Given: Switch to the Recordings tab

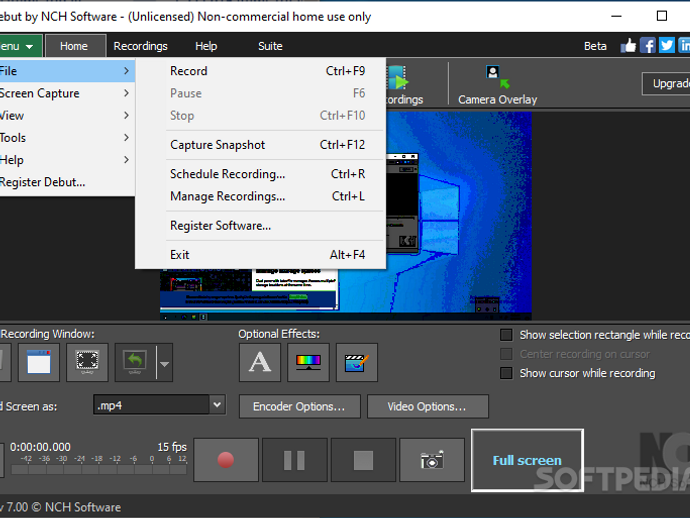Looking at the screenshot, I should pyautogui.click(x=140, y=46).
